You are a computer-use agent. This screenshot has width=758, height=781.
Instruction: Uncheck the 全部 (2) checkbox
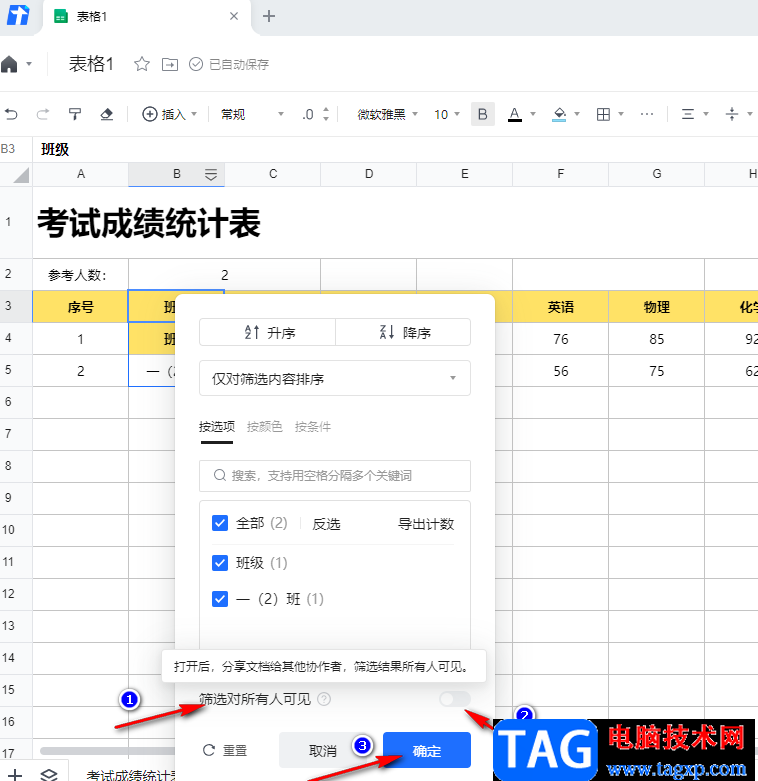tap(220, 523)
